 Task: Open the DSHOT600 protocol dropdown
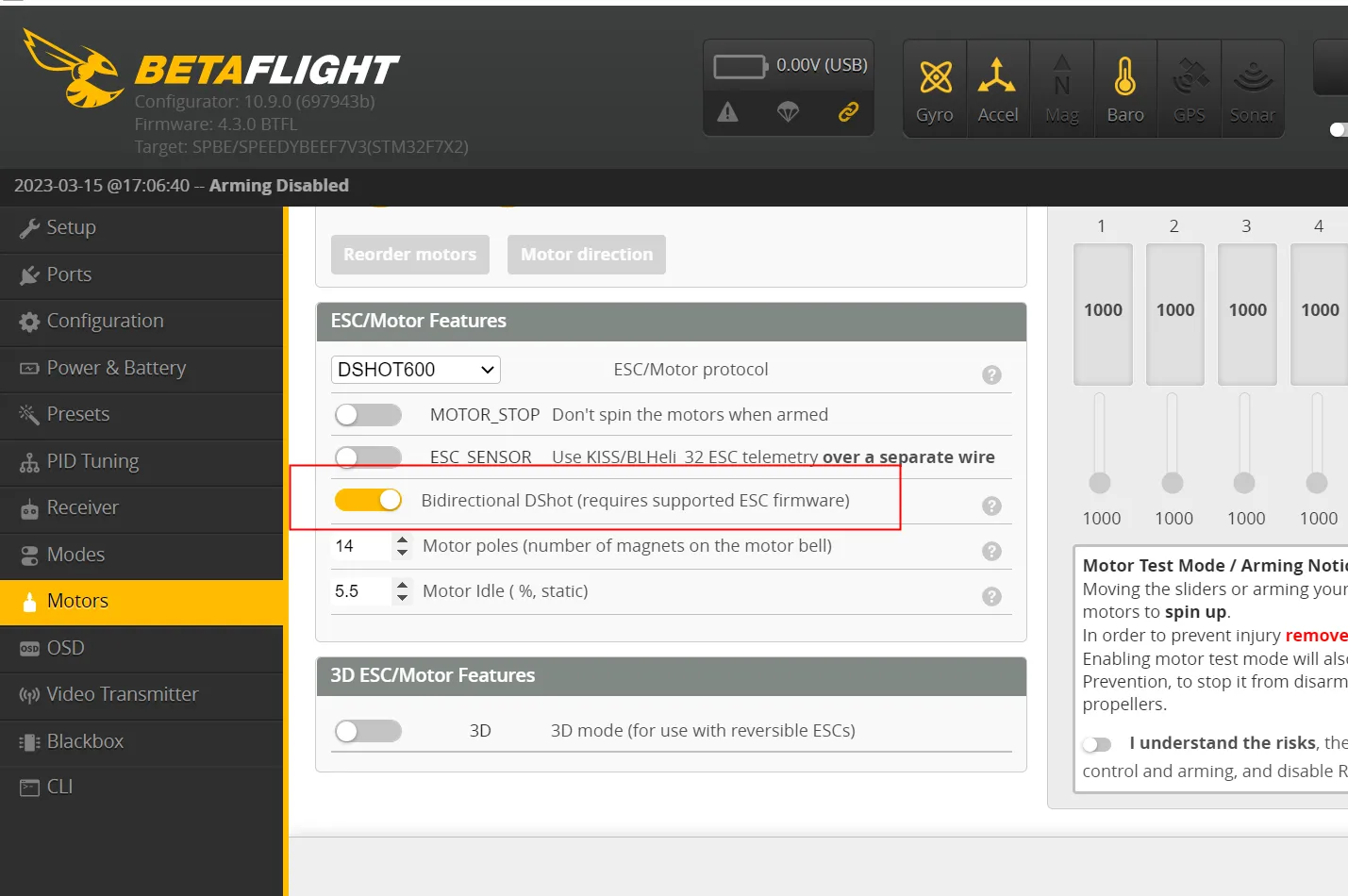[415, 370]
